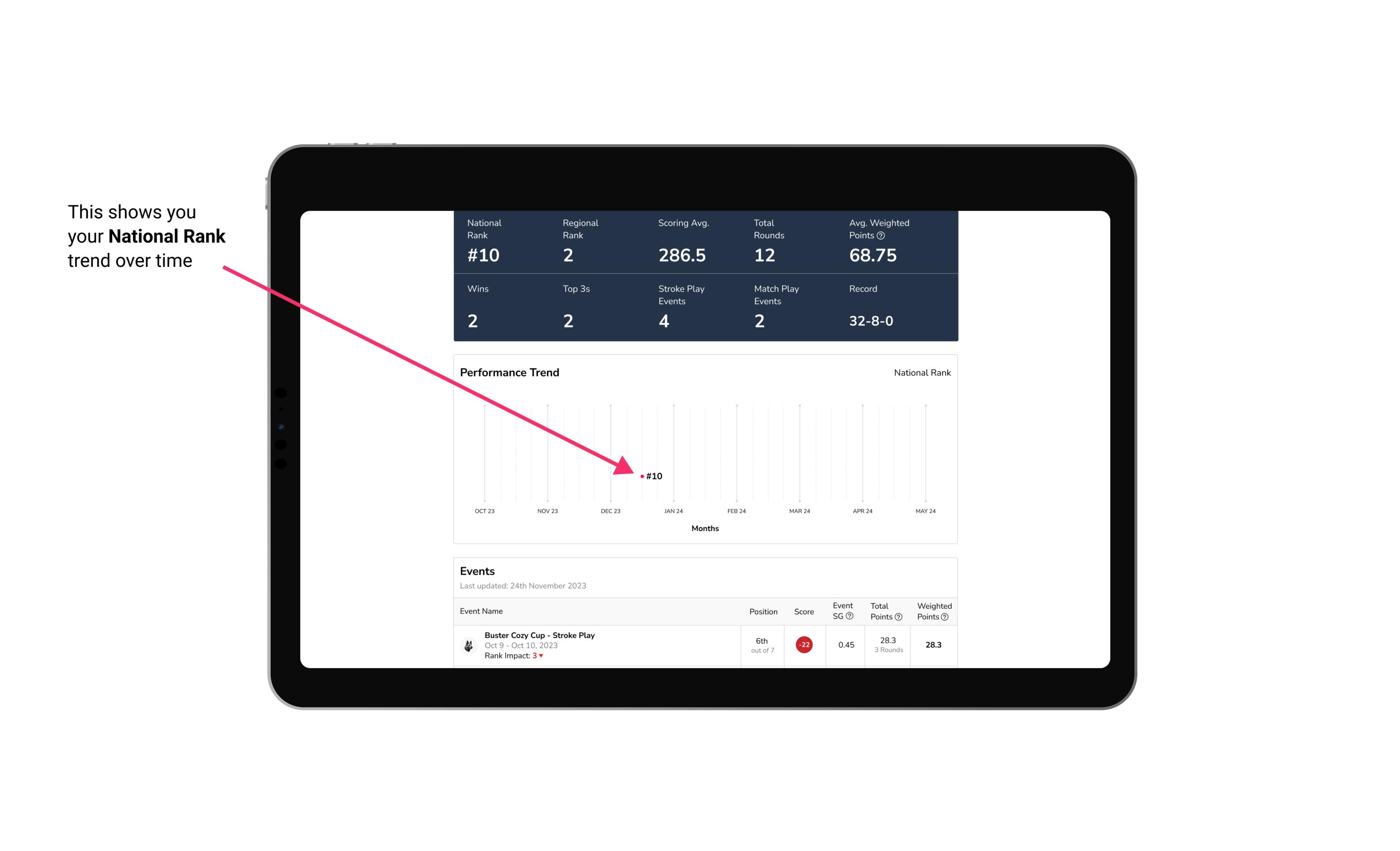1400x851 pixels.
Task: Select the National Rank tab in chart
Action: pos(920,372)
